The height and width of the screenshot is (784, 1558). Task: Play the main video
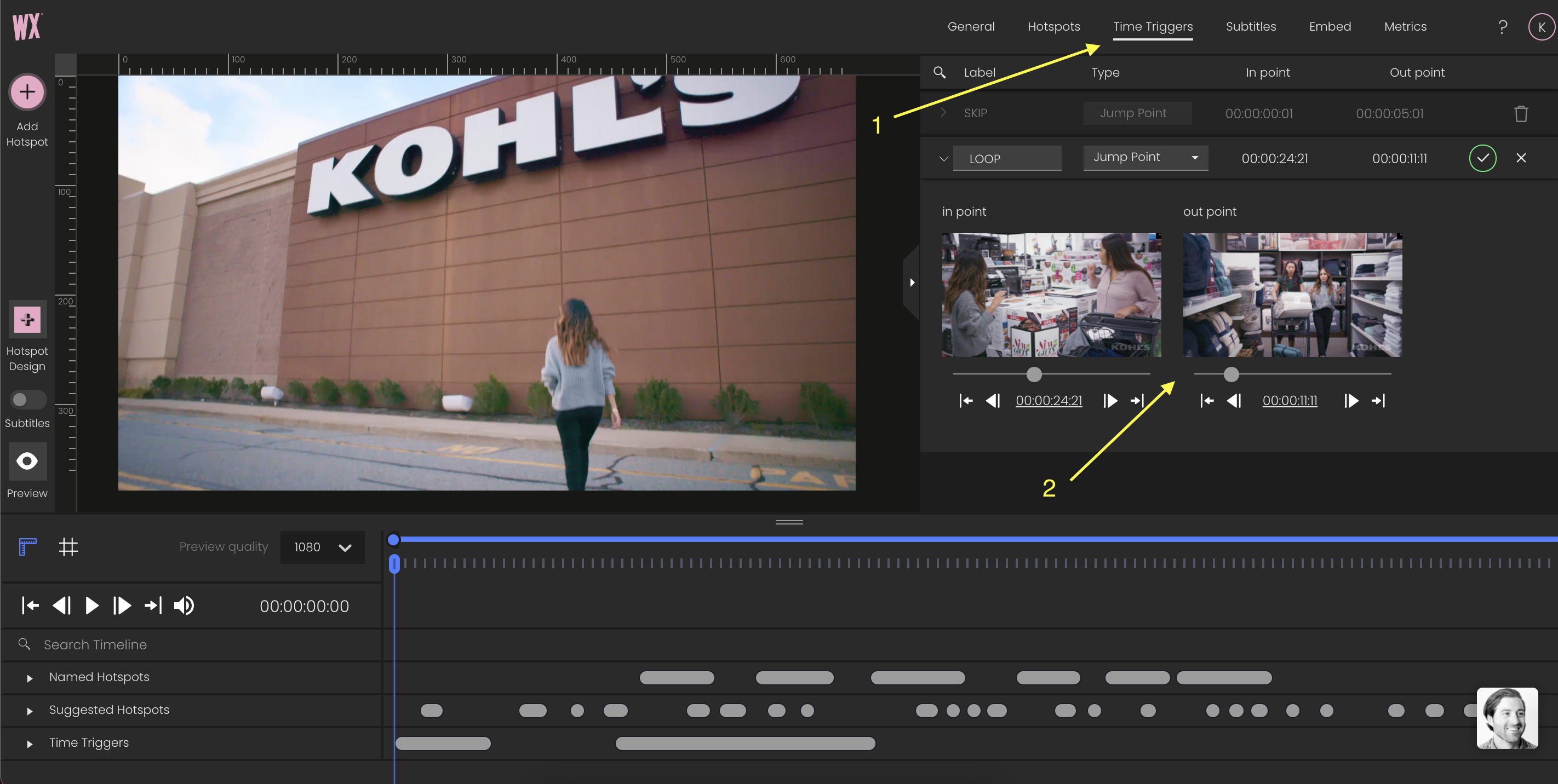coord(92,605)
